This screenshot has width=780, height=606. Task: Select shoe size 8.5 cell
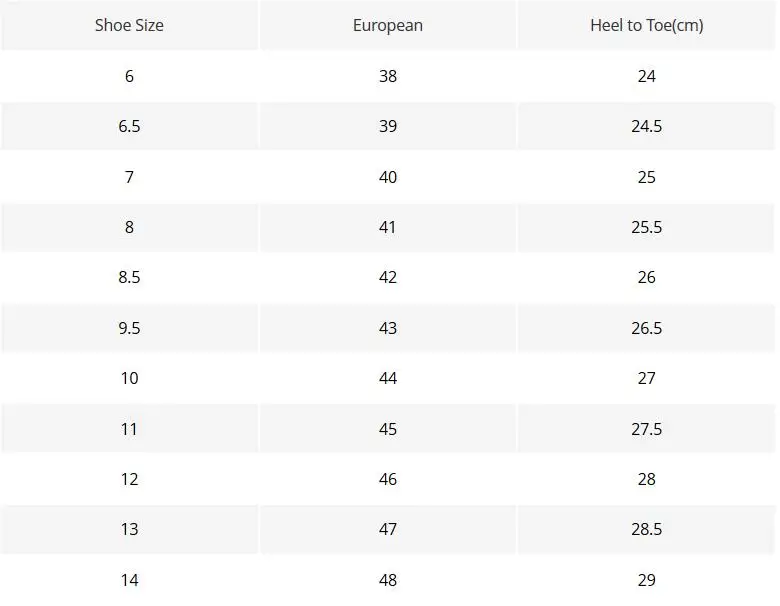click(129, 277)
